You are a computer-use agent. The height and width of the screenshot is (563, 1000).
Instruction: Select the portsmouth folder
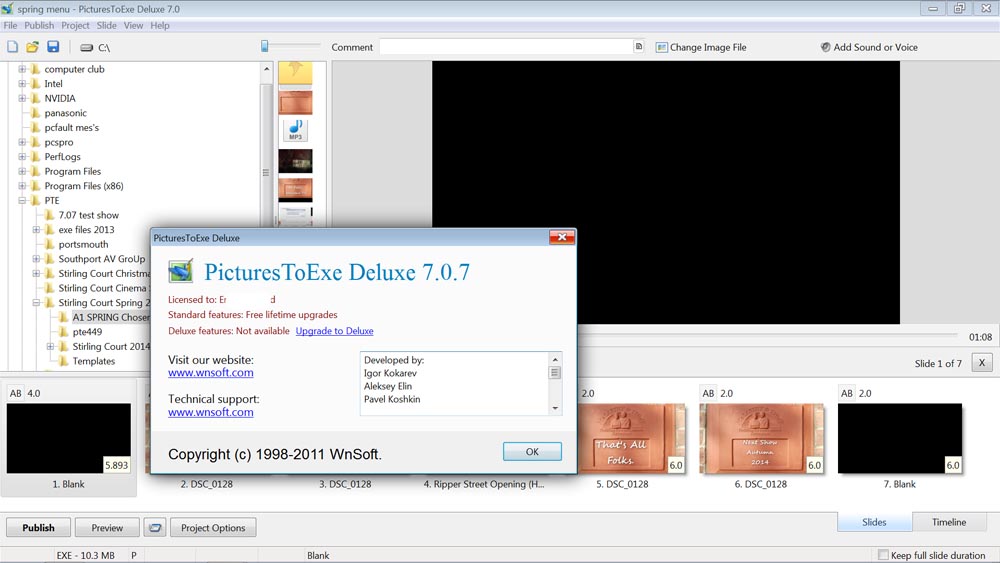coord(84,244)
